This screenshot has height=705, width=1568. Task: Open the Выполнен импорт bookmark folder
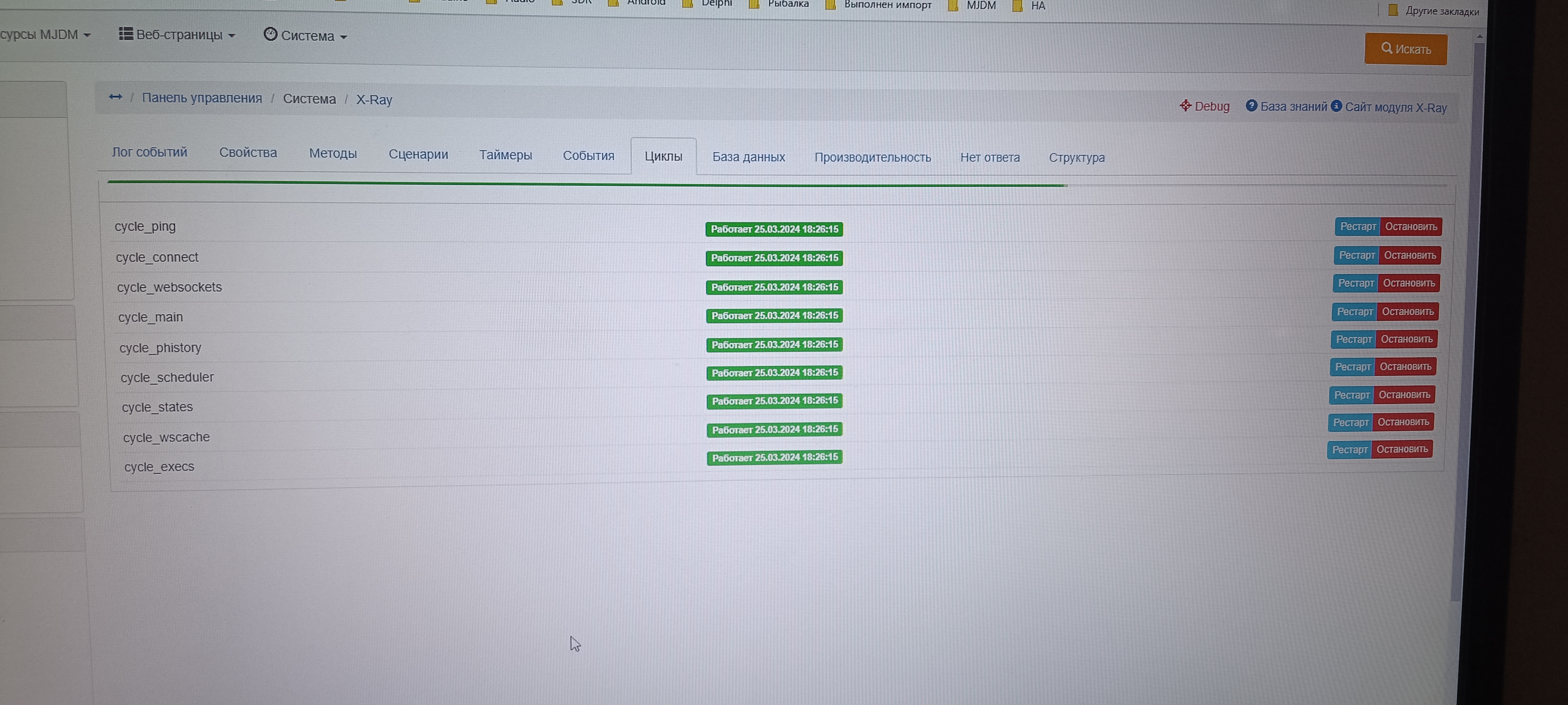[887, 5]
